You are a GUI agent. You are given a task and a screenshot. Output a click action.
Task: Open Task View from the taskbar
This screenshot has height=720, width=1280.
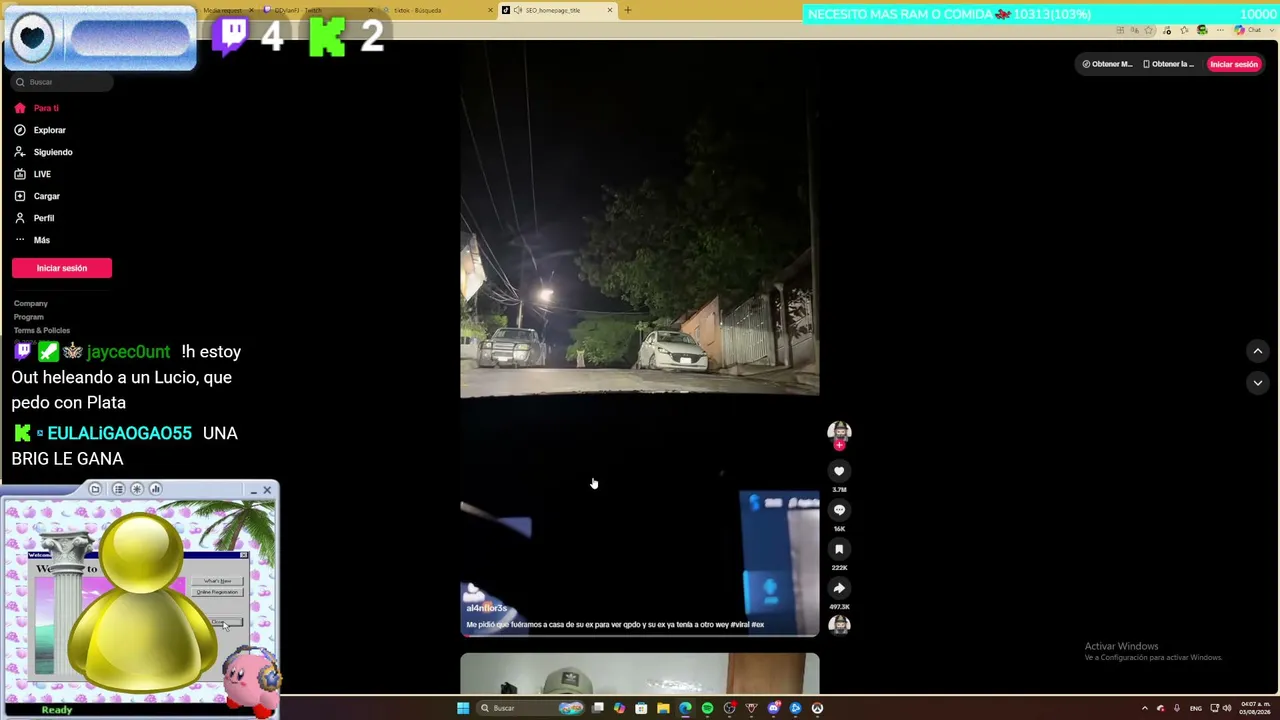(x=597, y=708)
